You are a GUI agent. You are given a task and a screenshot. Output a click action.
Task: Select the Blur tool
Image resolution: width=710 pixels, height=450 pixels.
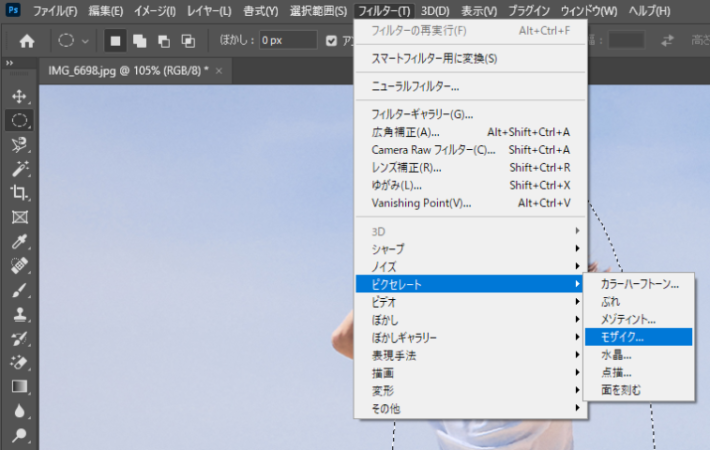(19, 411)
